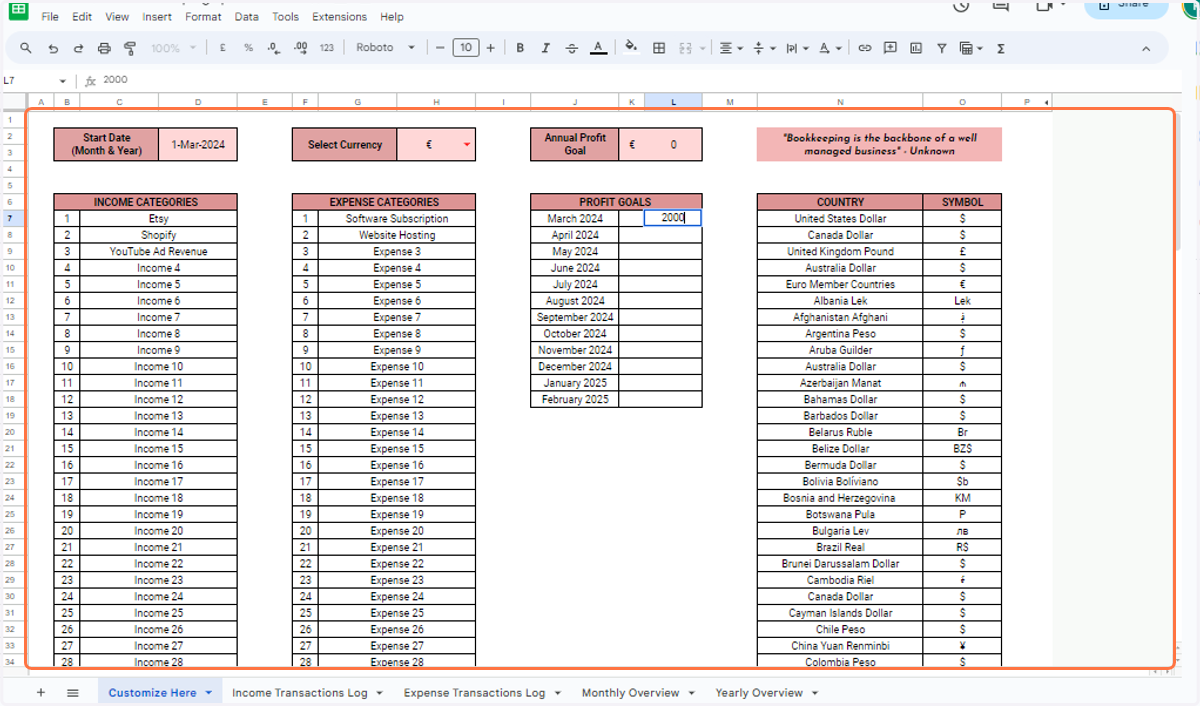Screen dimensions: 1200x706
Task: Select the Etsy income category cell
Action: coord(158,218)
